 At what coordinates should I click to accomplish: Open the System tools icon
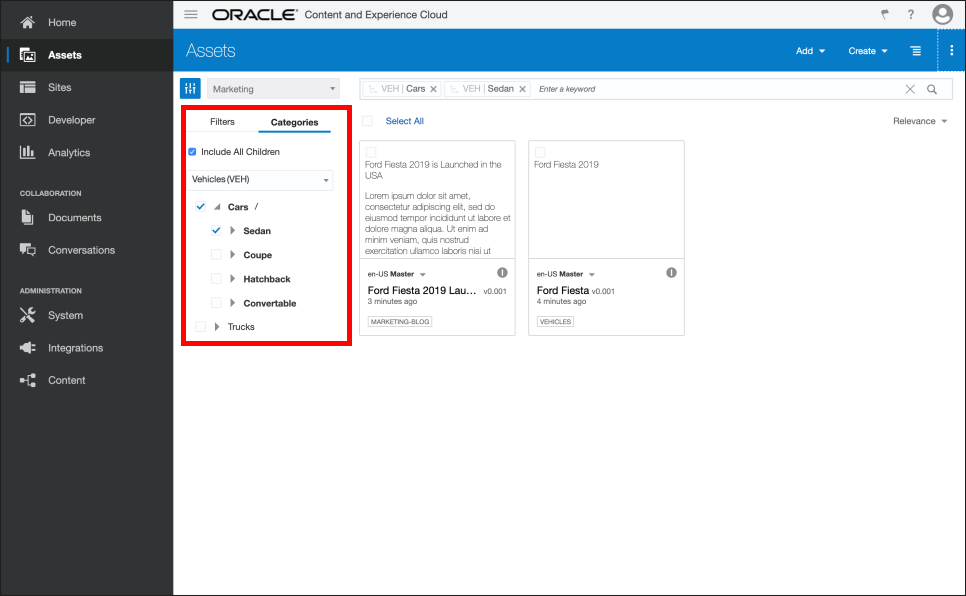coord(27,315)
